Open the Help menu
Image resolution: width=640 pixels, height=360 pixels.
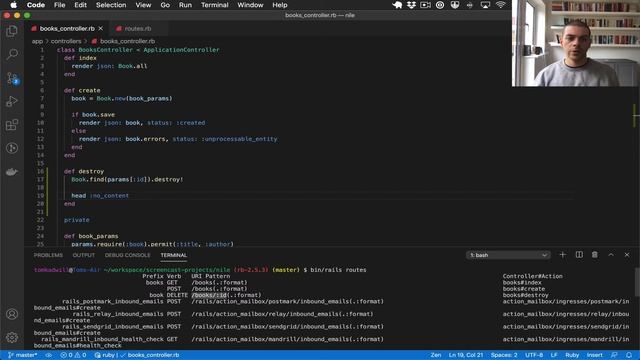click(x=280, y=5)
